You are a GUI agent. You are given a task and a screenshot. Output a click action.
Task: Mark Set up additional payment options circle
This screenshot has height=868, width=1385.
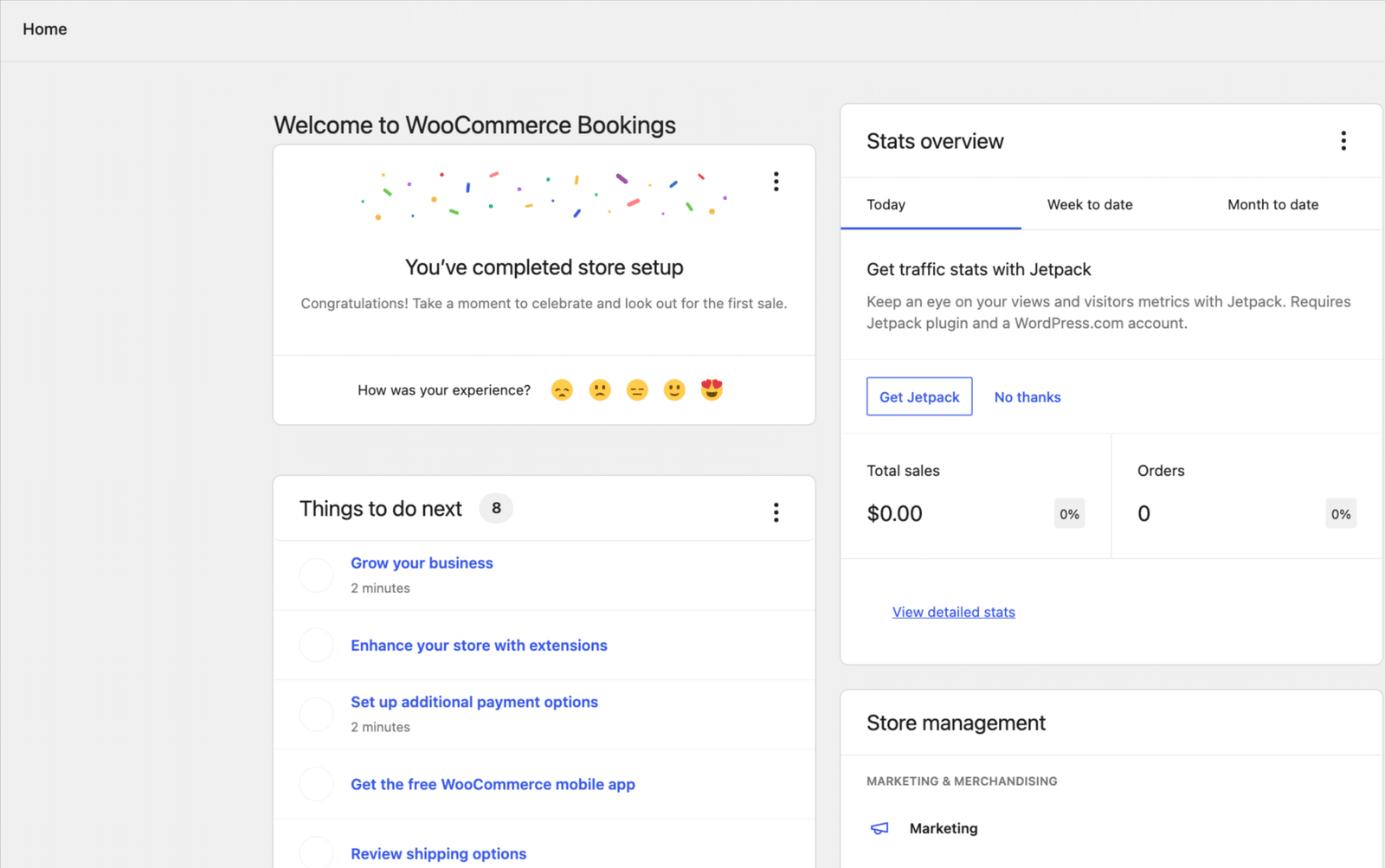click(x=316, y=715)
